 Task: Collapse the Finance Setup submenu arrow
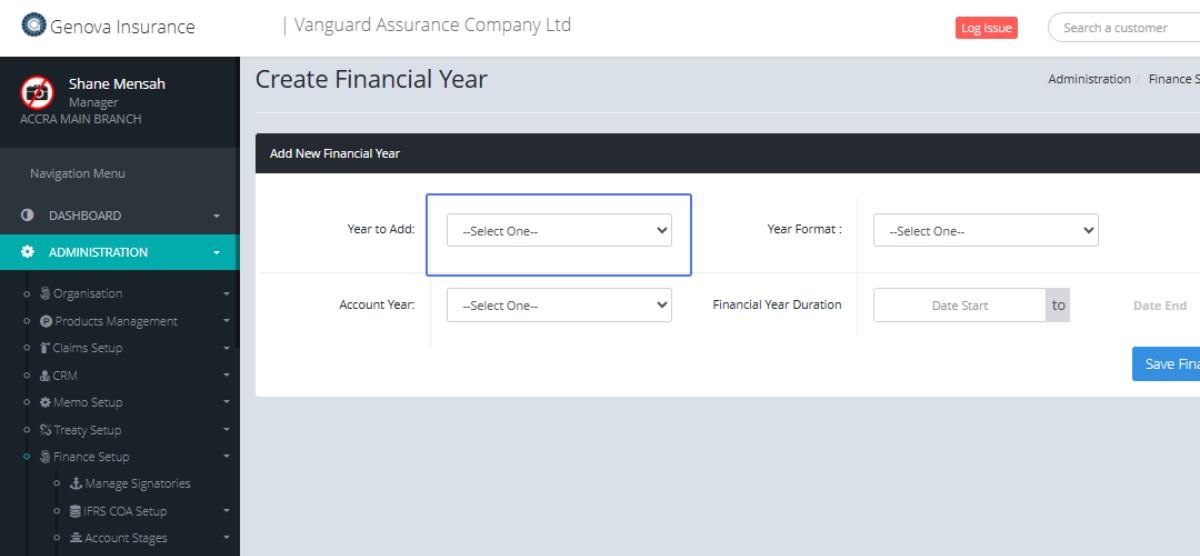[226, 457]
